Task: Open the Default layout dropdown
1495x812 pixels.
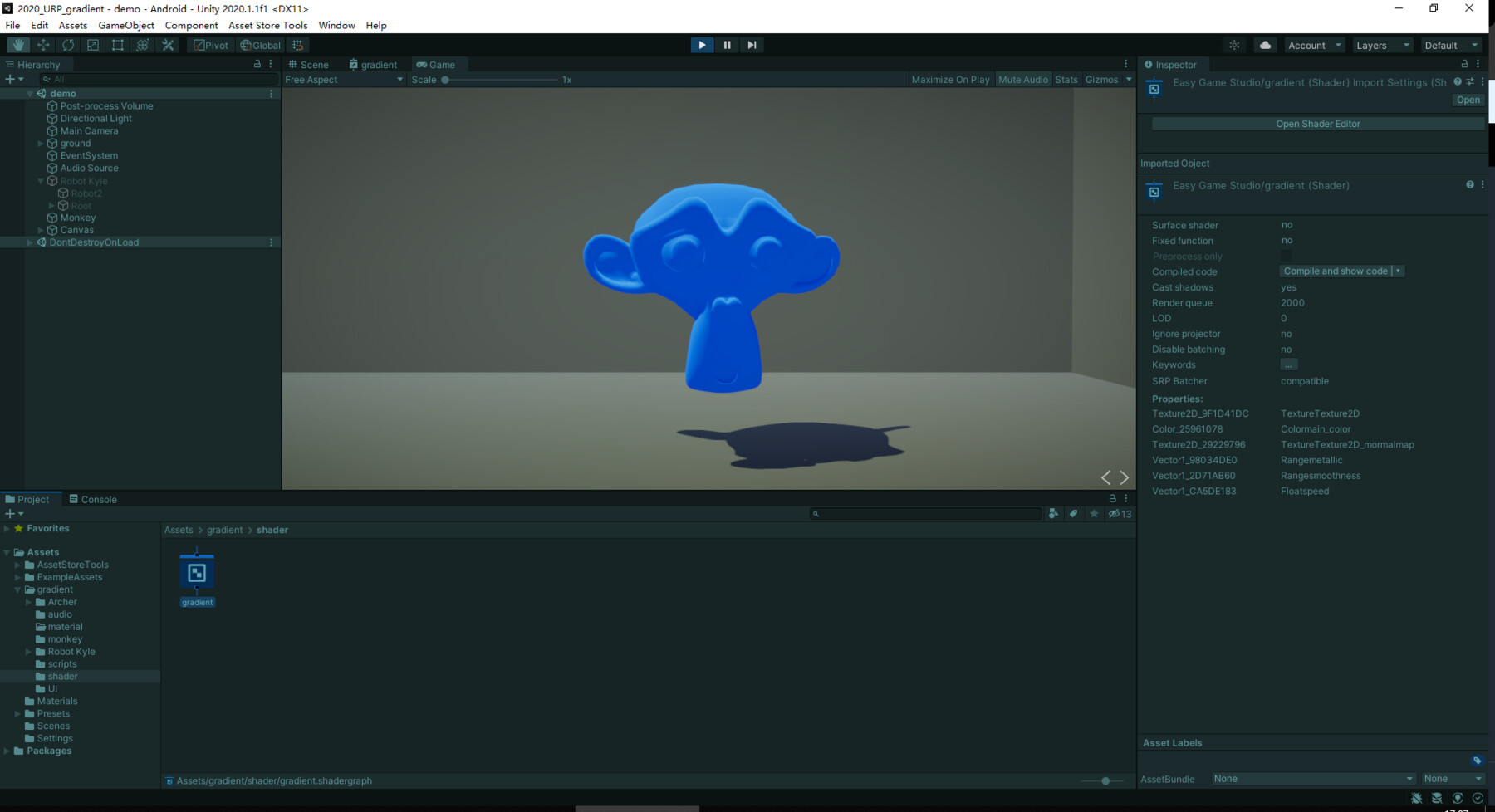Action: click(x=1451, y=45)
